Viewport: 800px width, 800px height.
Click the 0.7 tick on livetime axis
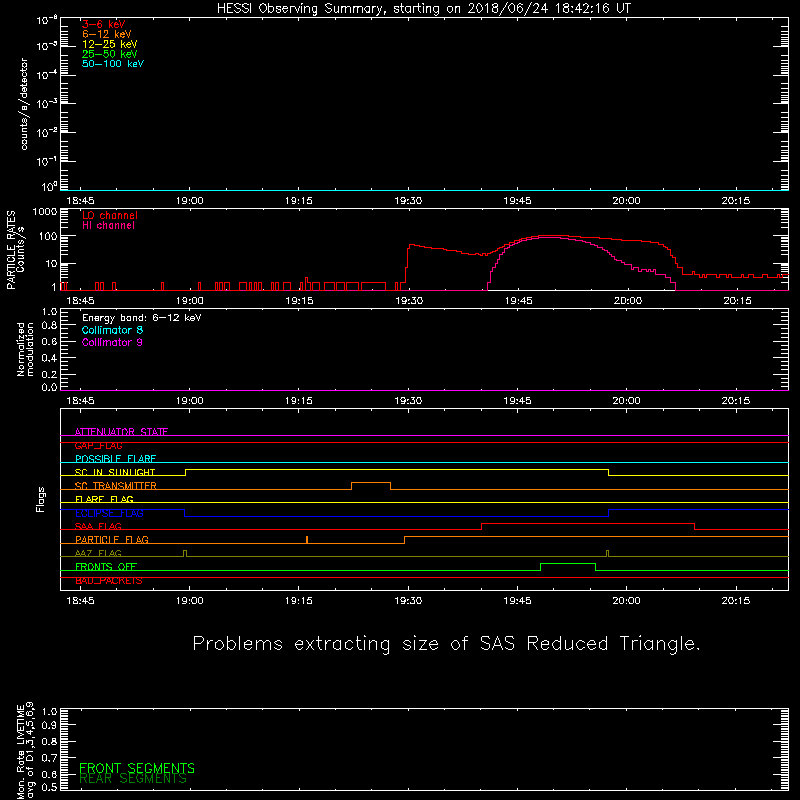click(x=49, y=758)
